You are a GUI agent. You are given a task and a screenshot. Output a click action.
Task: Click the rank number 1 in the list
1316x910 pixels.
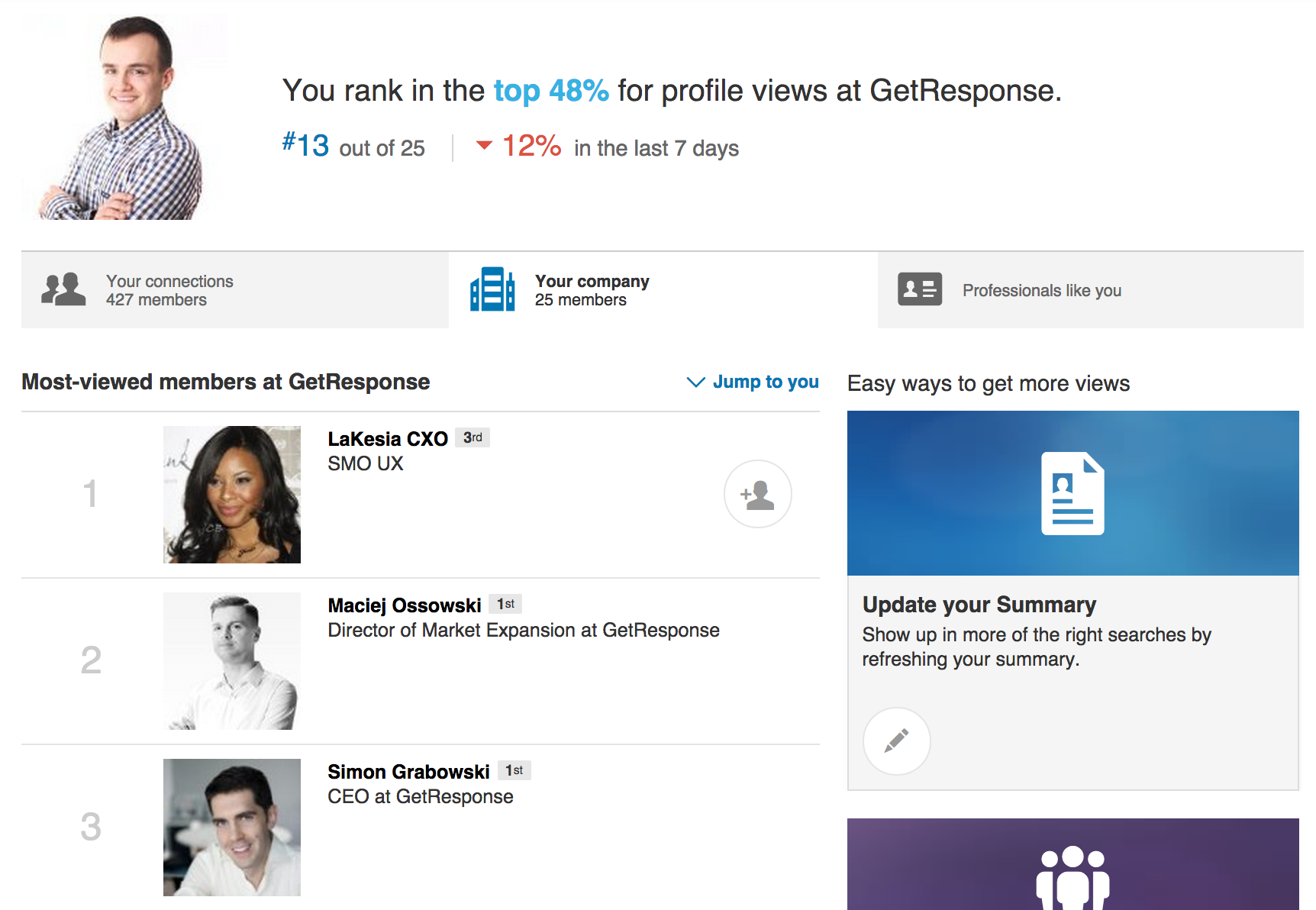[90, 494]
